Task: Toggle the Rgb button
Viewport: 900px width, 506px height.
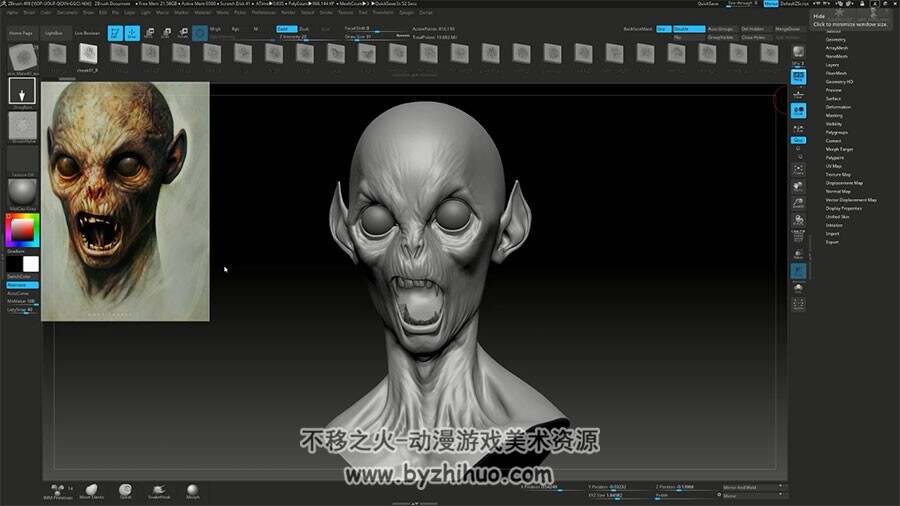Action: point(235,29)
